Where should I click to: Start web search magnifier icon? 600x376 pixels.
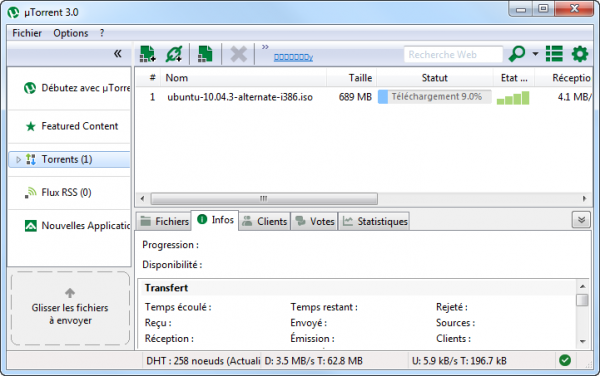tap(517, 54)
